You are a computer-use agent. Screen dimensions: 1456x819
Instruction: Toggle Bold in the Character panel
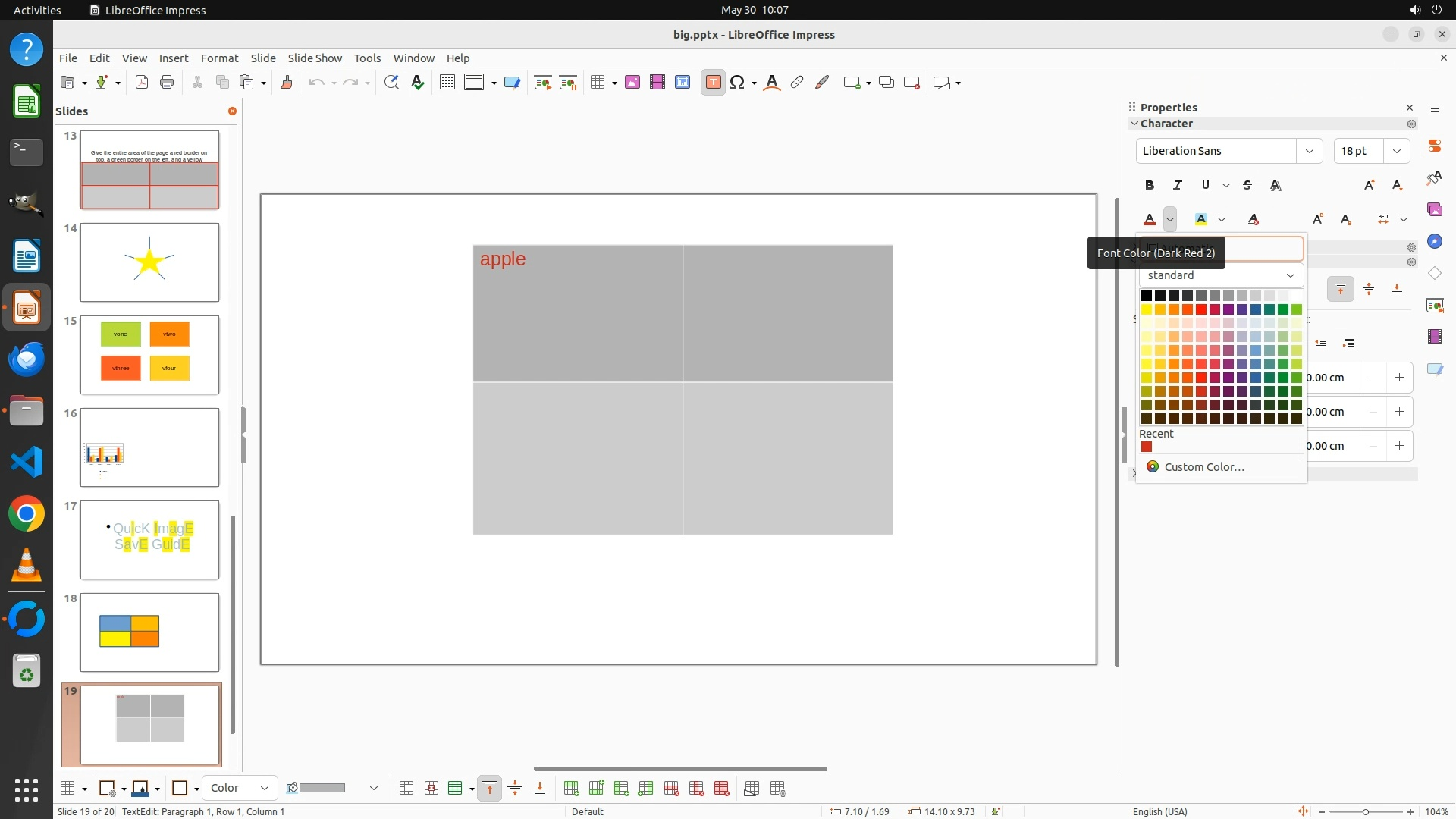click(1150, 185)
